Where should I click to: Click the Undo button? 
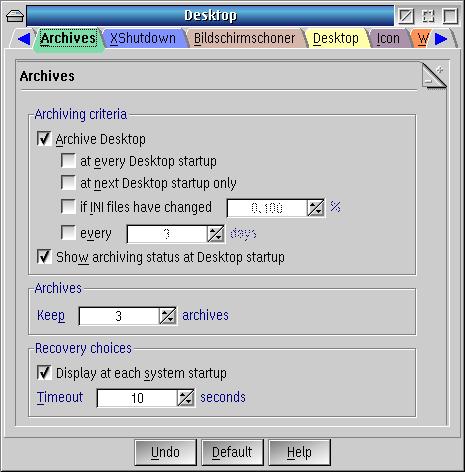coord(165,452)
